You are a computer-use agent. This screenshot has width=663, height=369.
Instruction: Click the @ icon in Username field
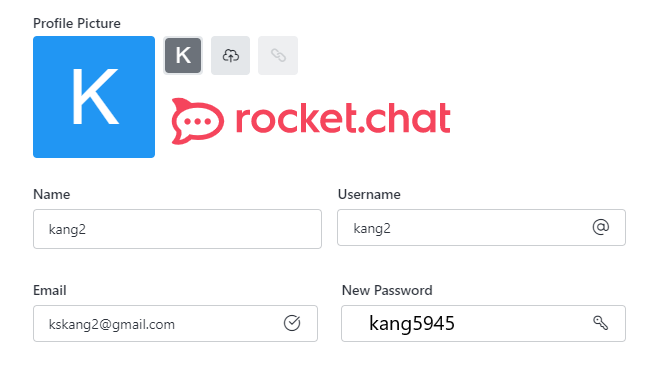tap(600, 227)
